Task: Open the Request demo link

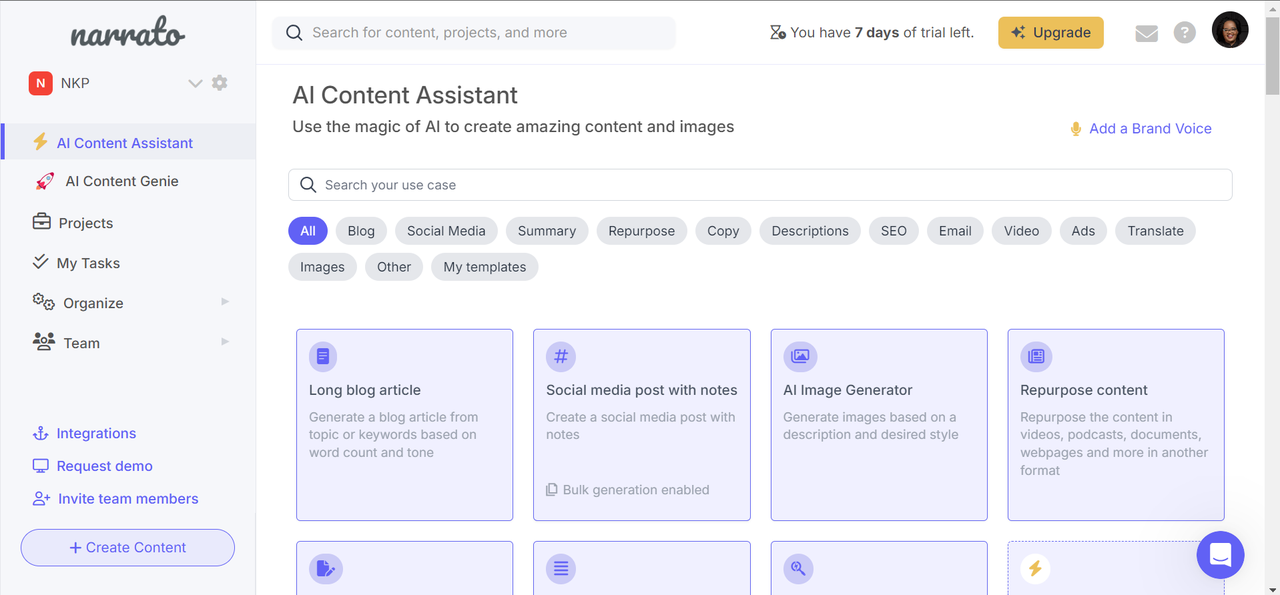Action: (x=105, y=466)
